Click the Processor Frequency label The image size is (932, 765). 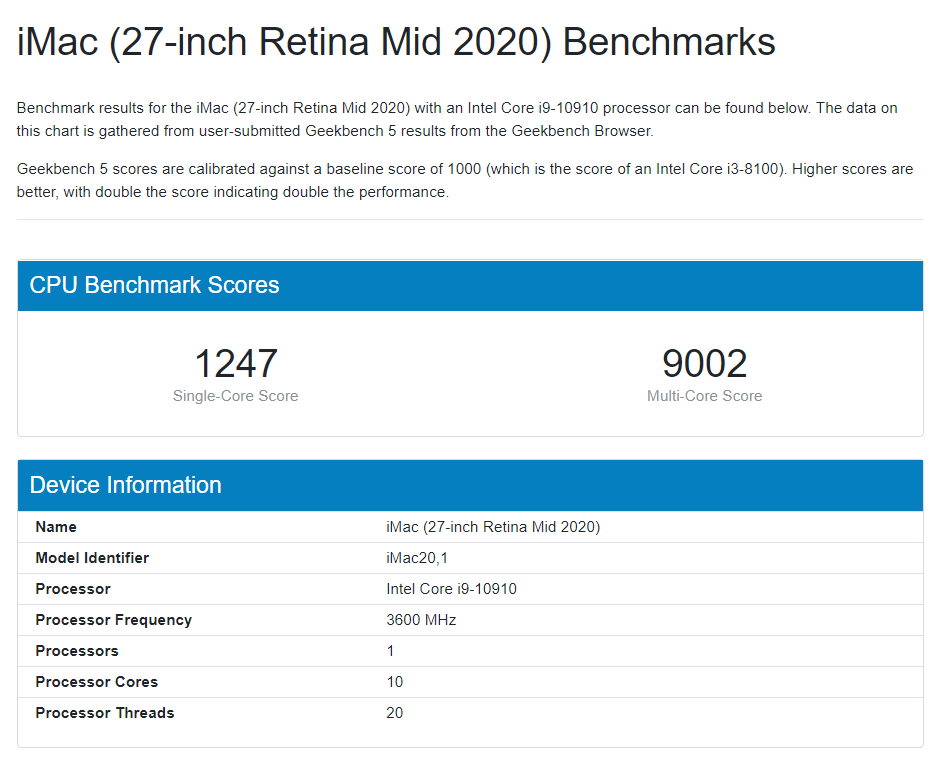tap(114, 620)
